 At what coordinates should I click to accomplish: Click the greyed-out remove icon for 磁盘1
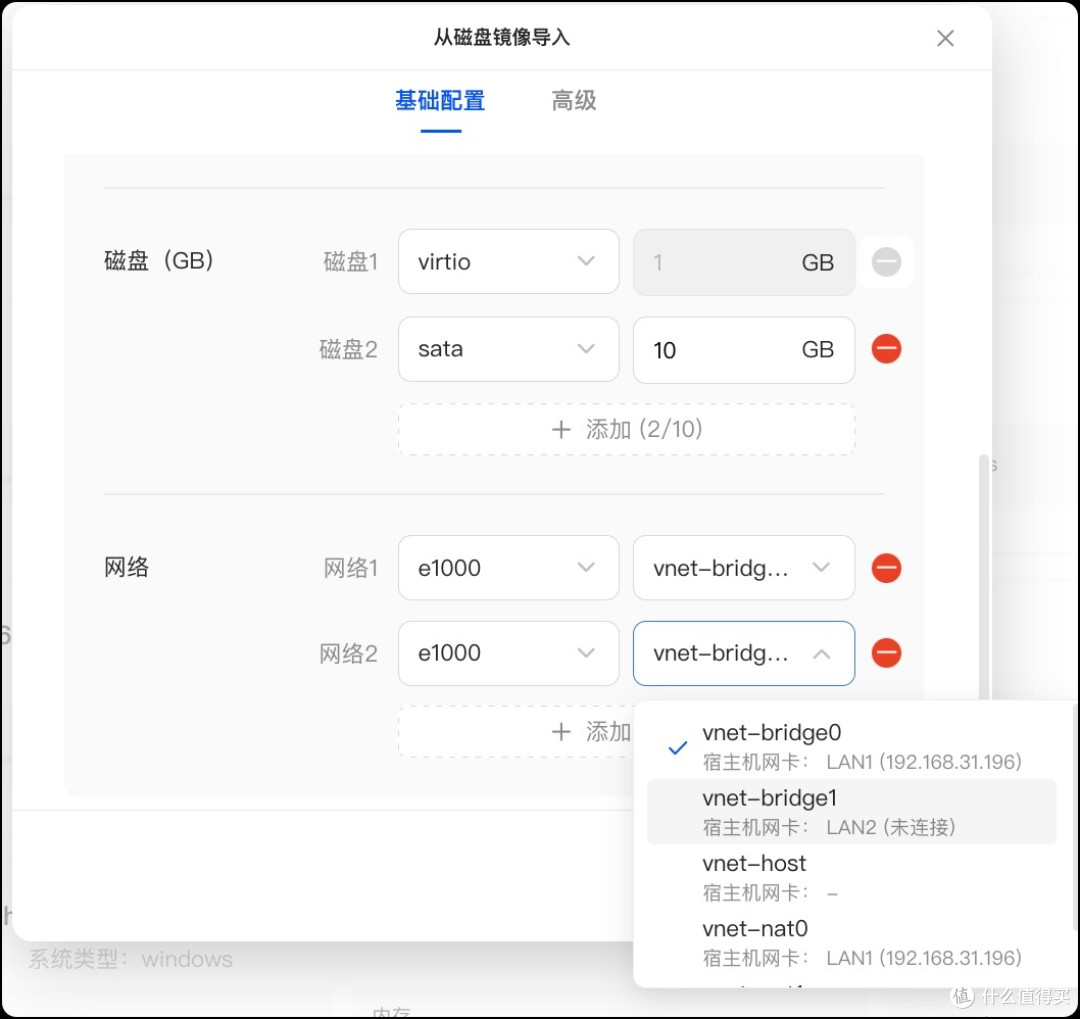tap(886, 262)
